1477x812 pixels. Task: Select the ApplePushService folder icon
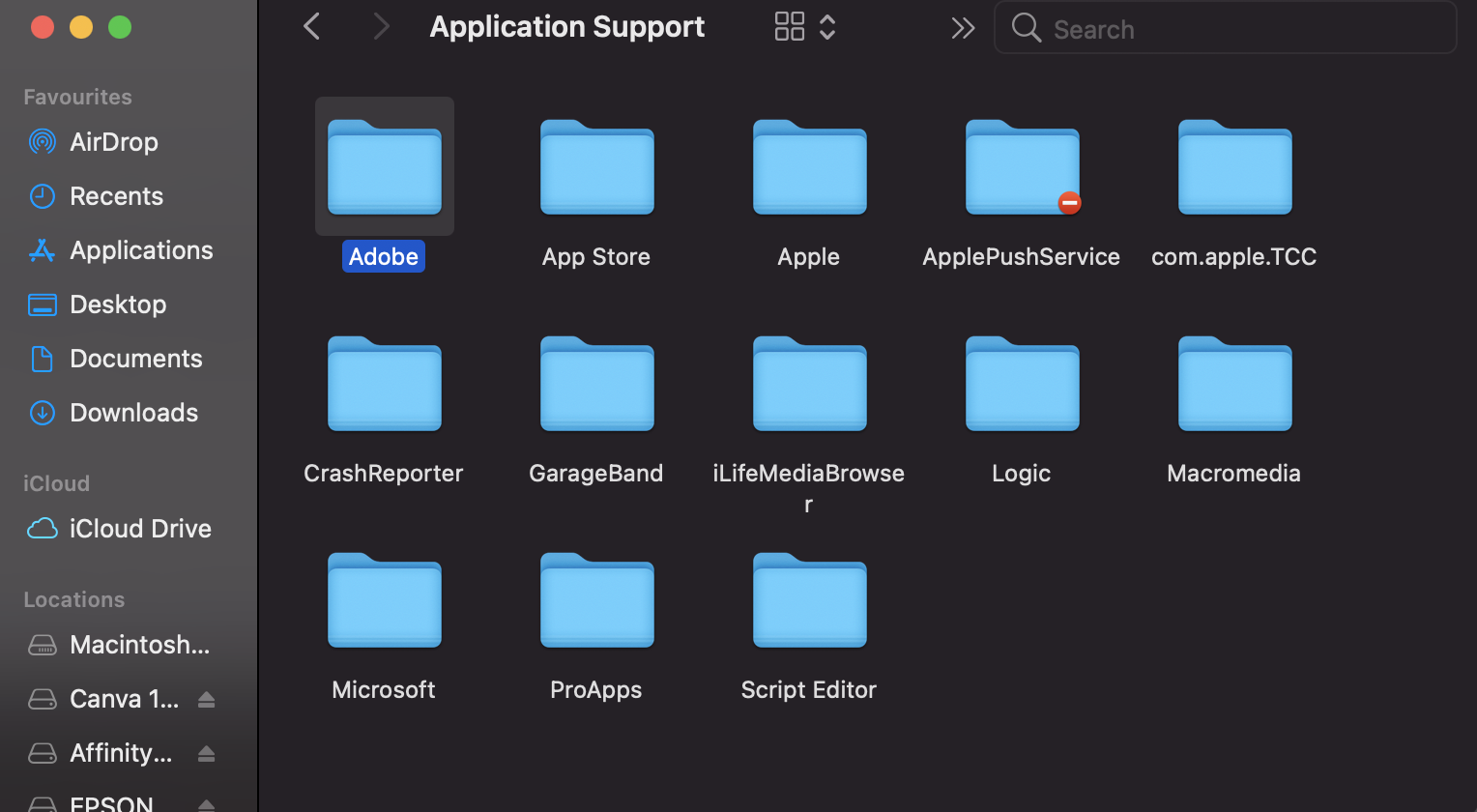1023,166
